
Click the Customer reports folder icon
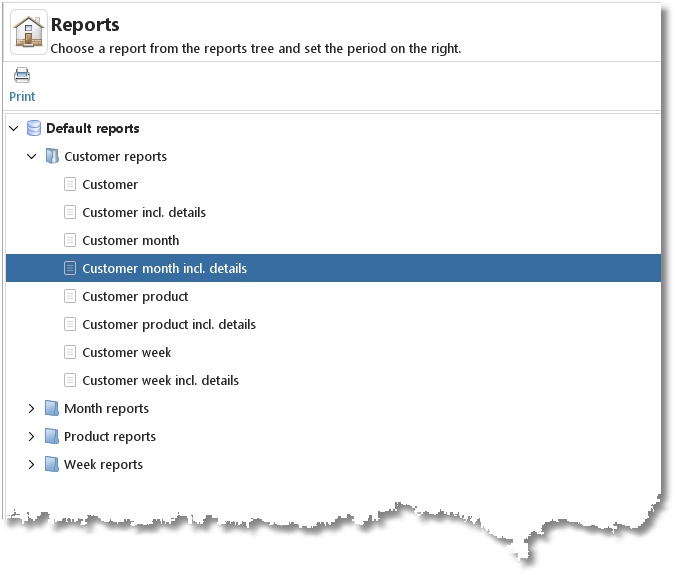pyautogui.click(x=52, y=156)
